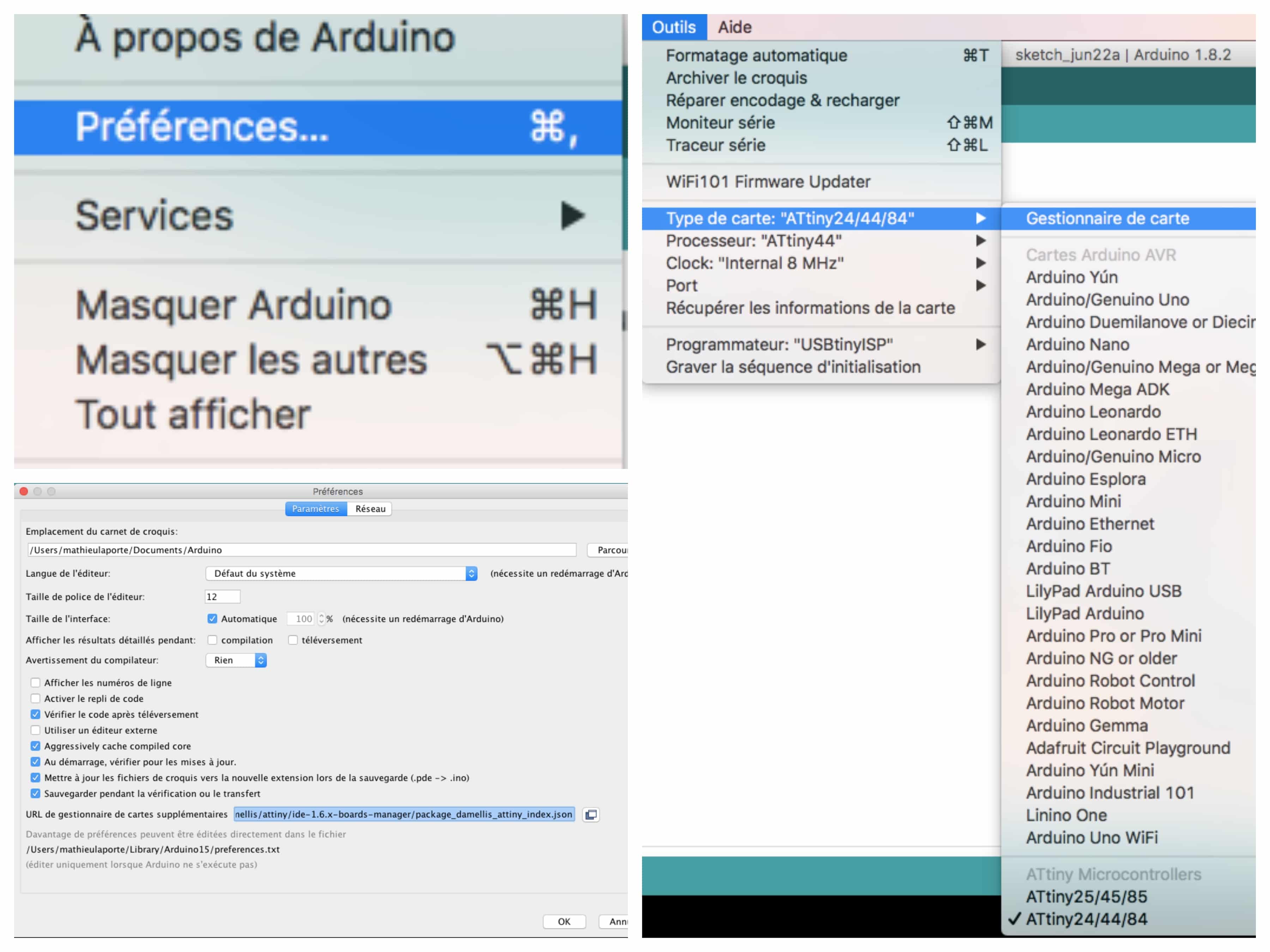The image size is (1270, 952).
Task: Open the Outils menu
Action: (x=674, y=27)
